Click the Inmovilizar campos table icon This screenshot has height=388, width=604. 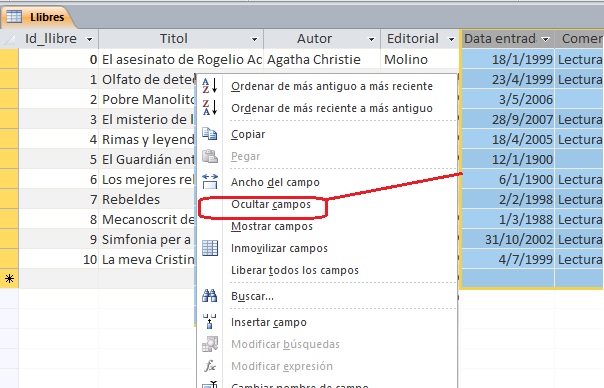click(x=210, y=248)
